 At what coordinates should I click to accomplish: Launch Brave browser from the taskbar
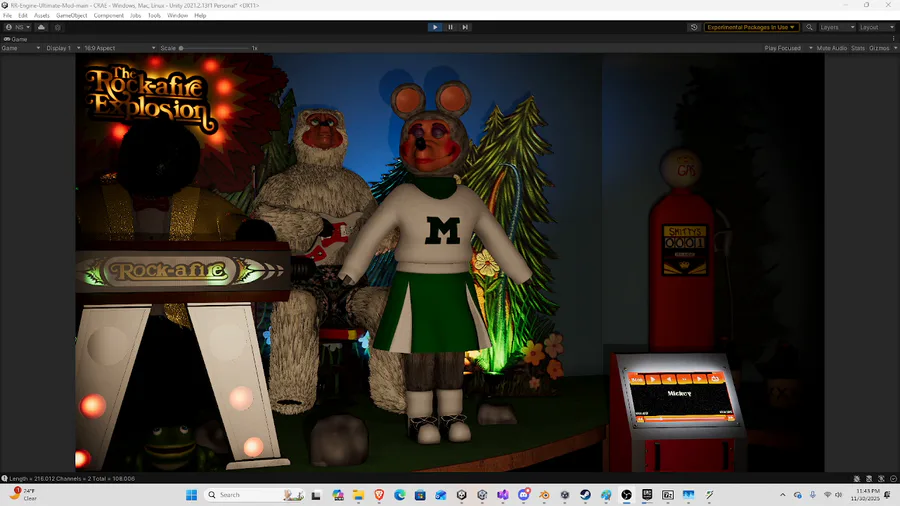(x=379, y=495)
